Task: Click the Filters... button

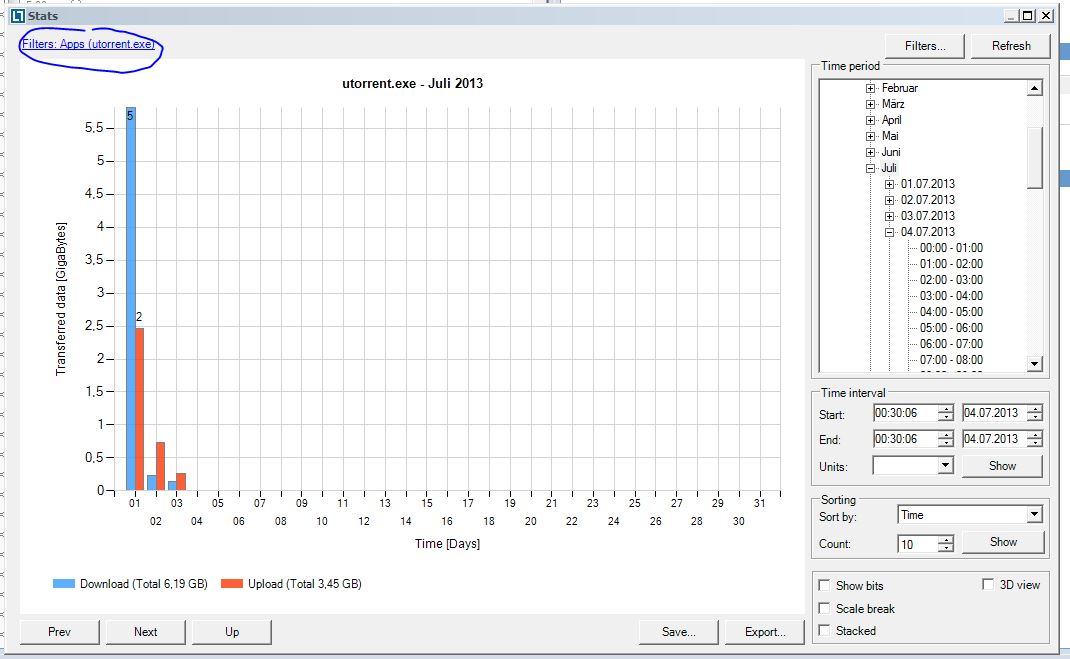Action: tap(925, 46)
